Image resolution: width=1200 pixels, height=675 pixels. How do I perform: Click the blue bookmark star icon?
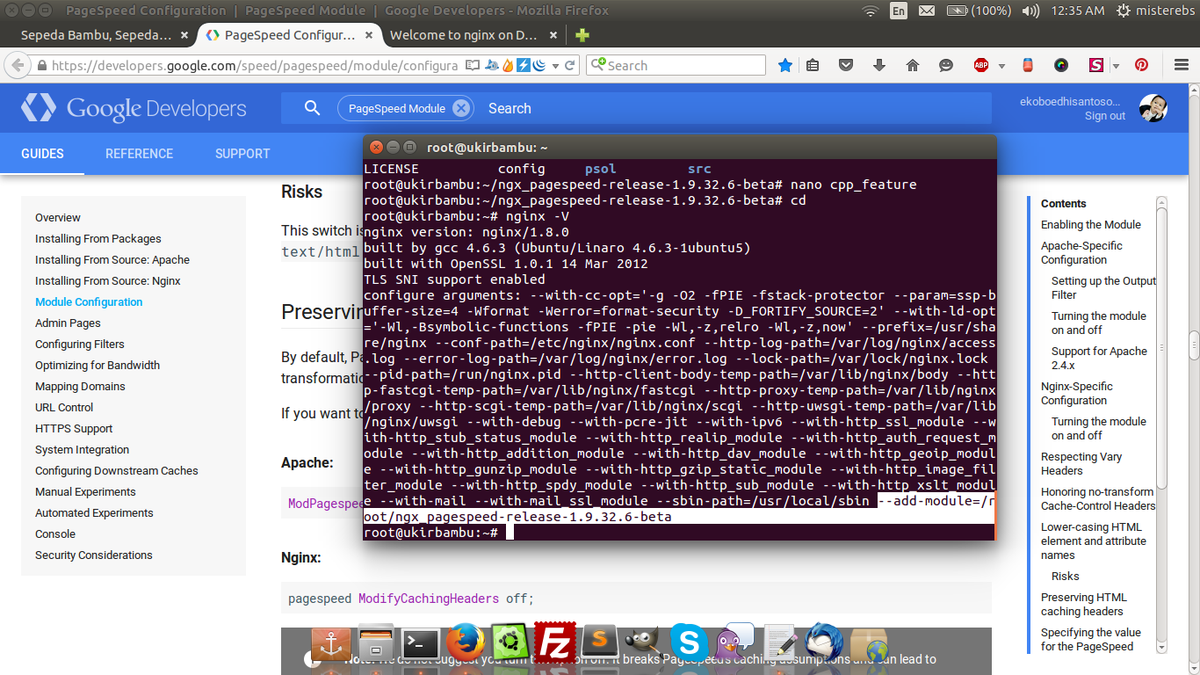(785, 65)
